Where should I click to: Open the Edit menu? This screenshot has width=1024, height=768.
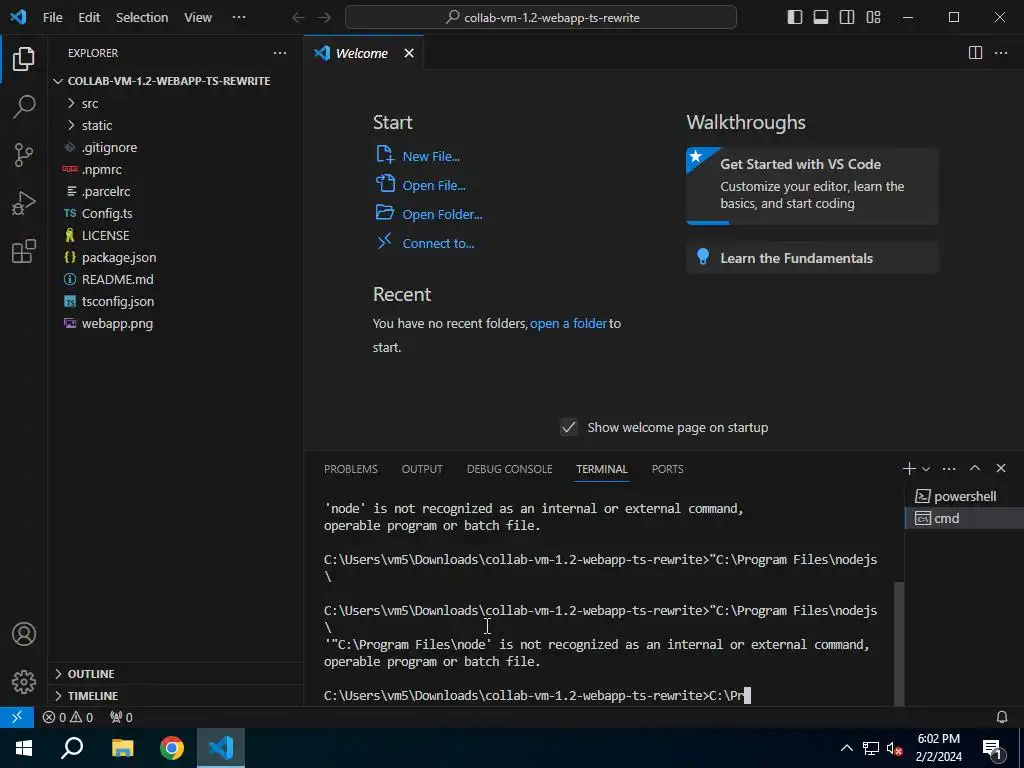coord(89,18)
